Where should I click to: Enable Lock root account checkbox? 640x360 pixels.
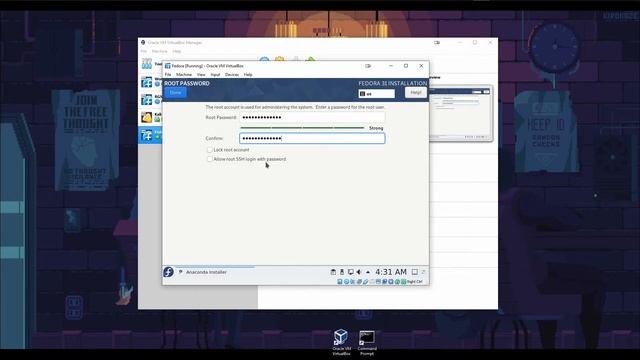tap(210, 150)
